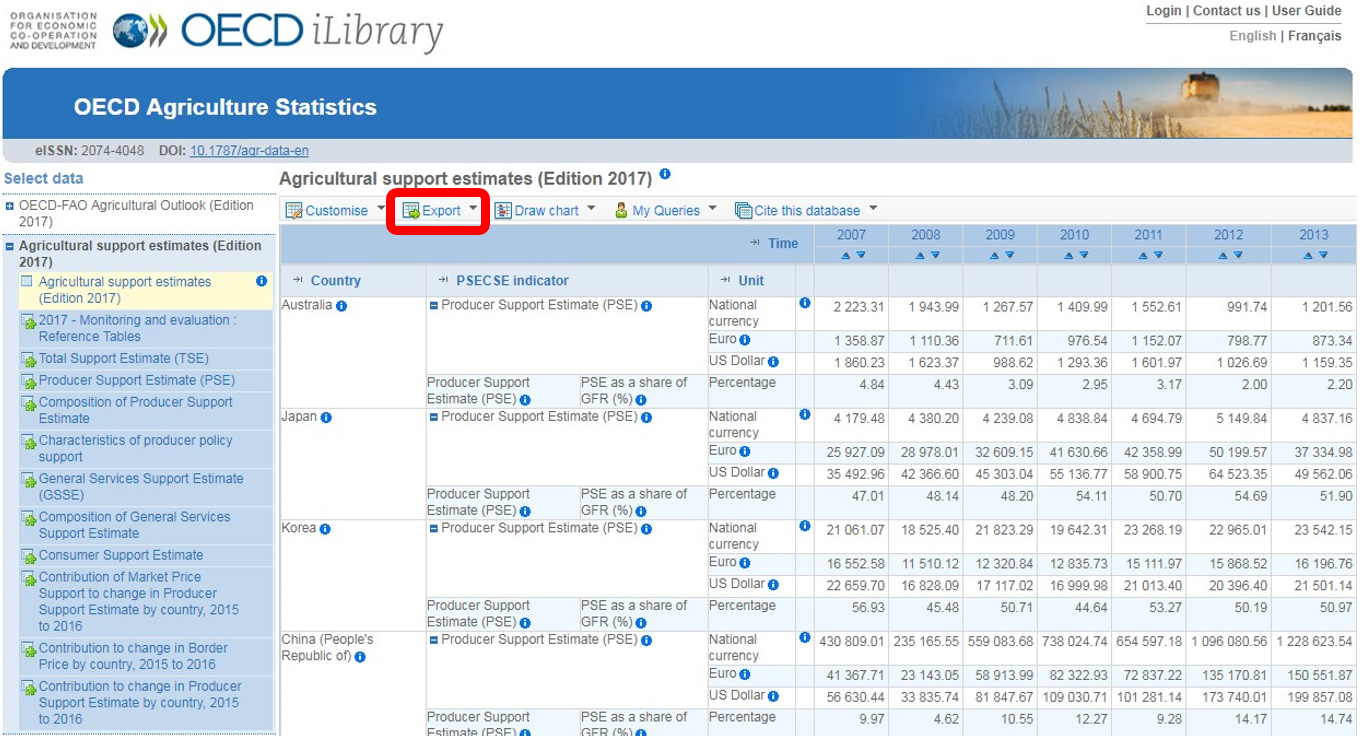Collapse Korea Producer Support Estimate (PSE) row
The width and height of the screenshot is (1364, 736).
[433, 529]
